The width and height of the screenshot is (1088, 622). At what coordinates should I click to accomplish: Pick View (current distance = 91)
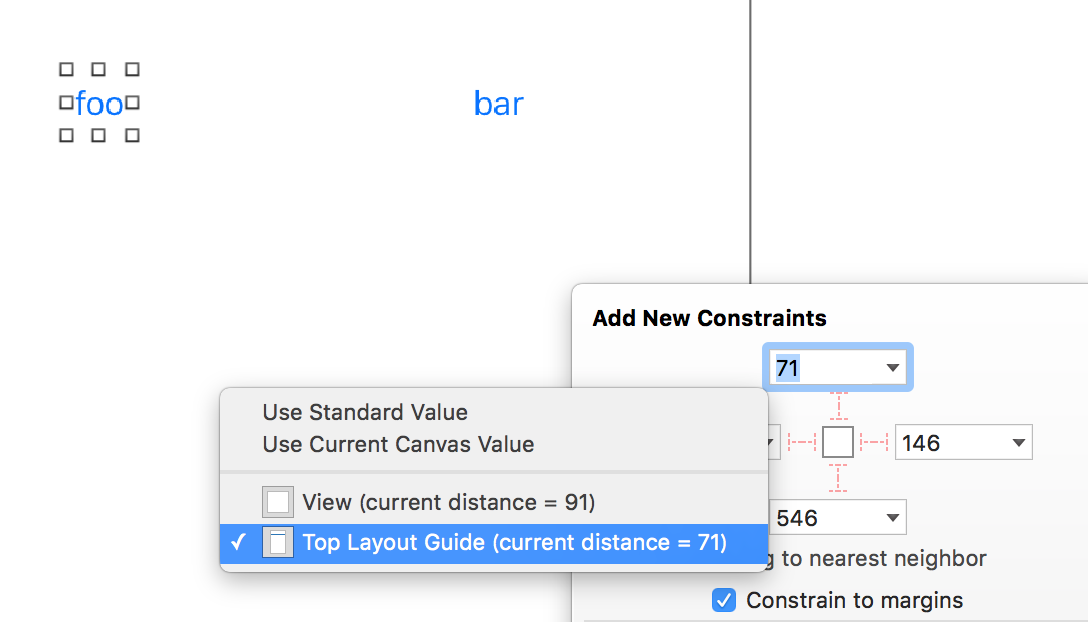[x=448, y=502]
